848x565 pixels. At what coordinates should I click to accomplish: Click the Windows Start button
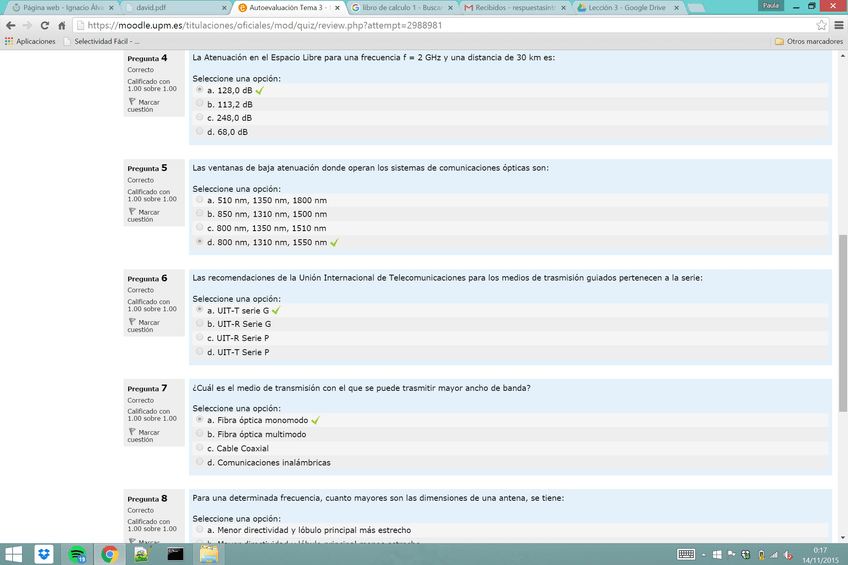13,554
